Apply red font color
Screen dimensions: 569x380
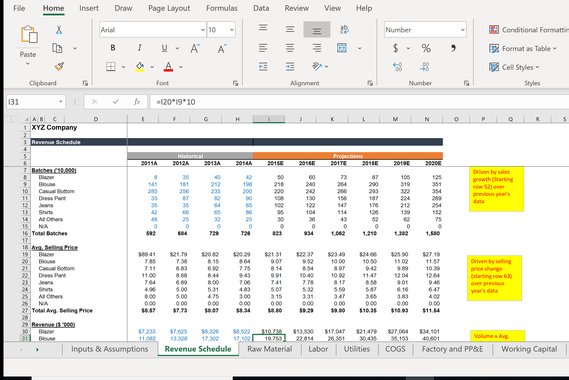(x=168, y=66)
